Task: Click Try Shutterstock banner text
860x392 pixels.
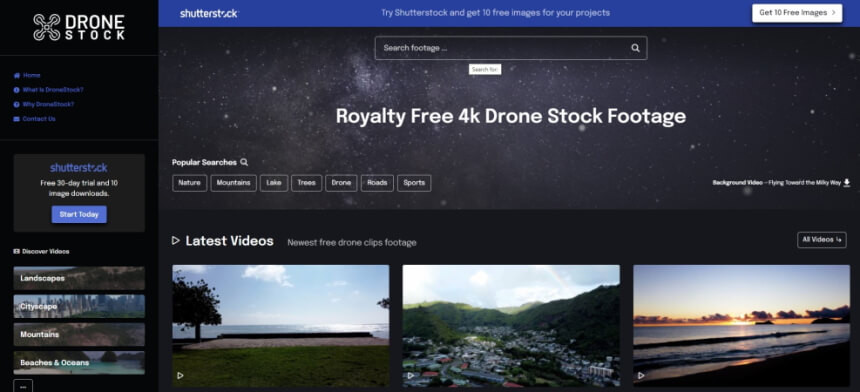Action: pos(495,13)
